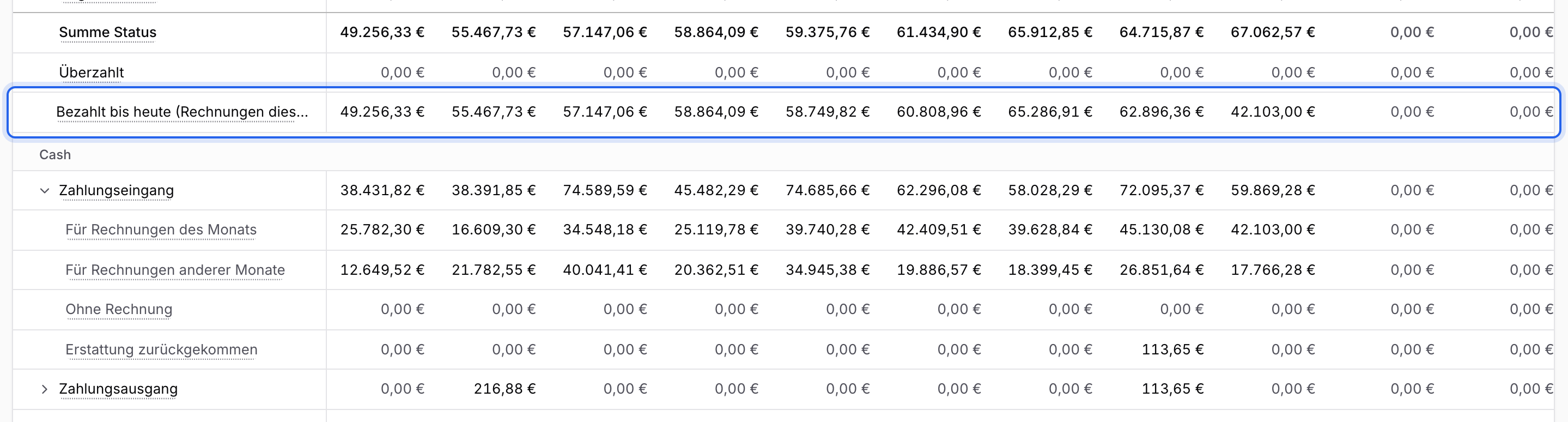Image resolution: width=1568 pixels, height=422 pixels.
Task: Select Summe Status value 67.062,57 €
Action: coord(1273,32)
